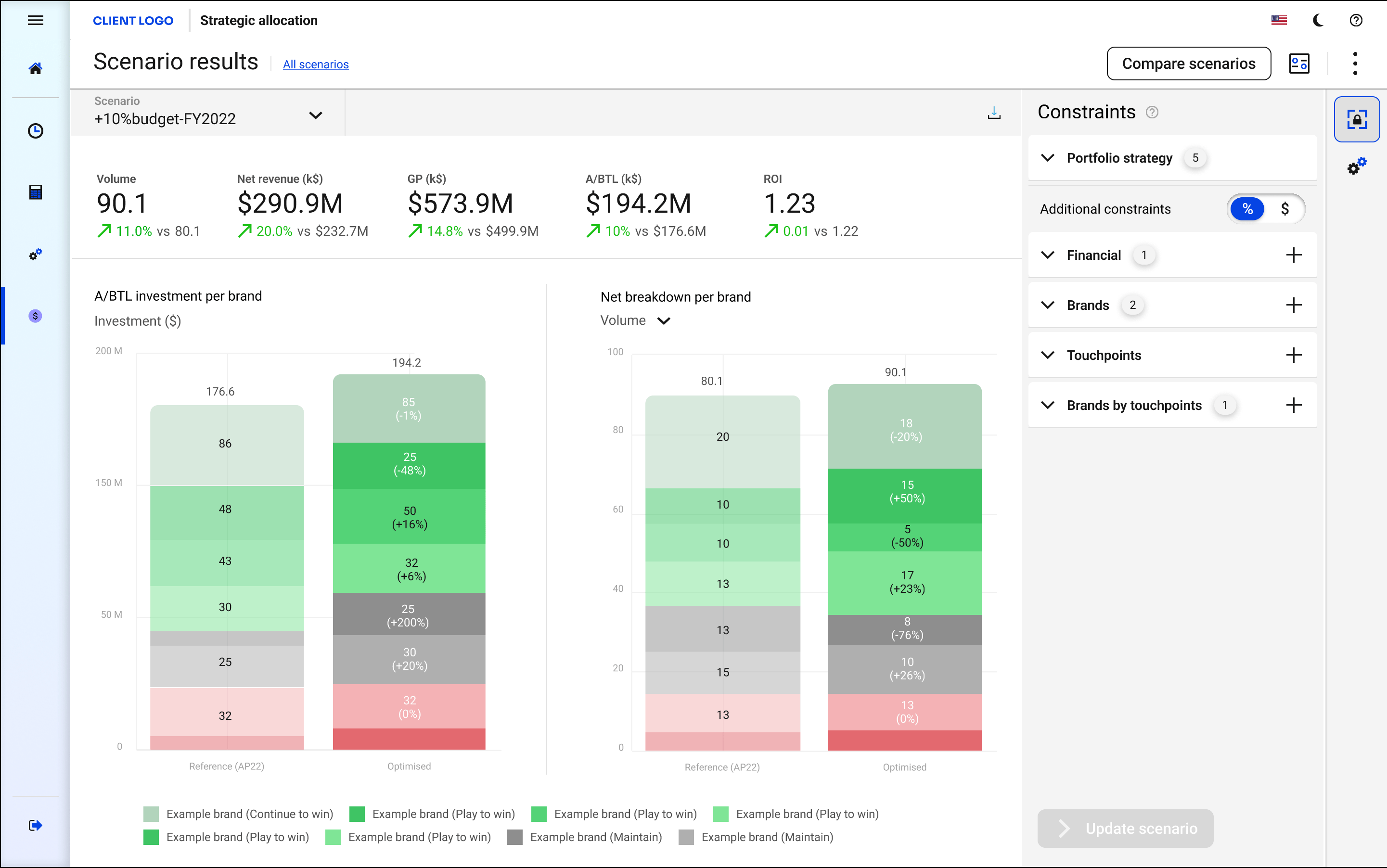Click Compare scenarios button
The image size is (1387, 868).
pos(1188,64)
